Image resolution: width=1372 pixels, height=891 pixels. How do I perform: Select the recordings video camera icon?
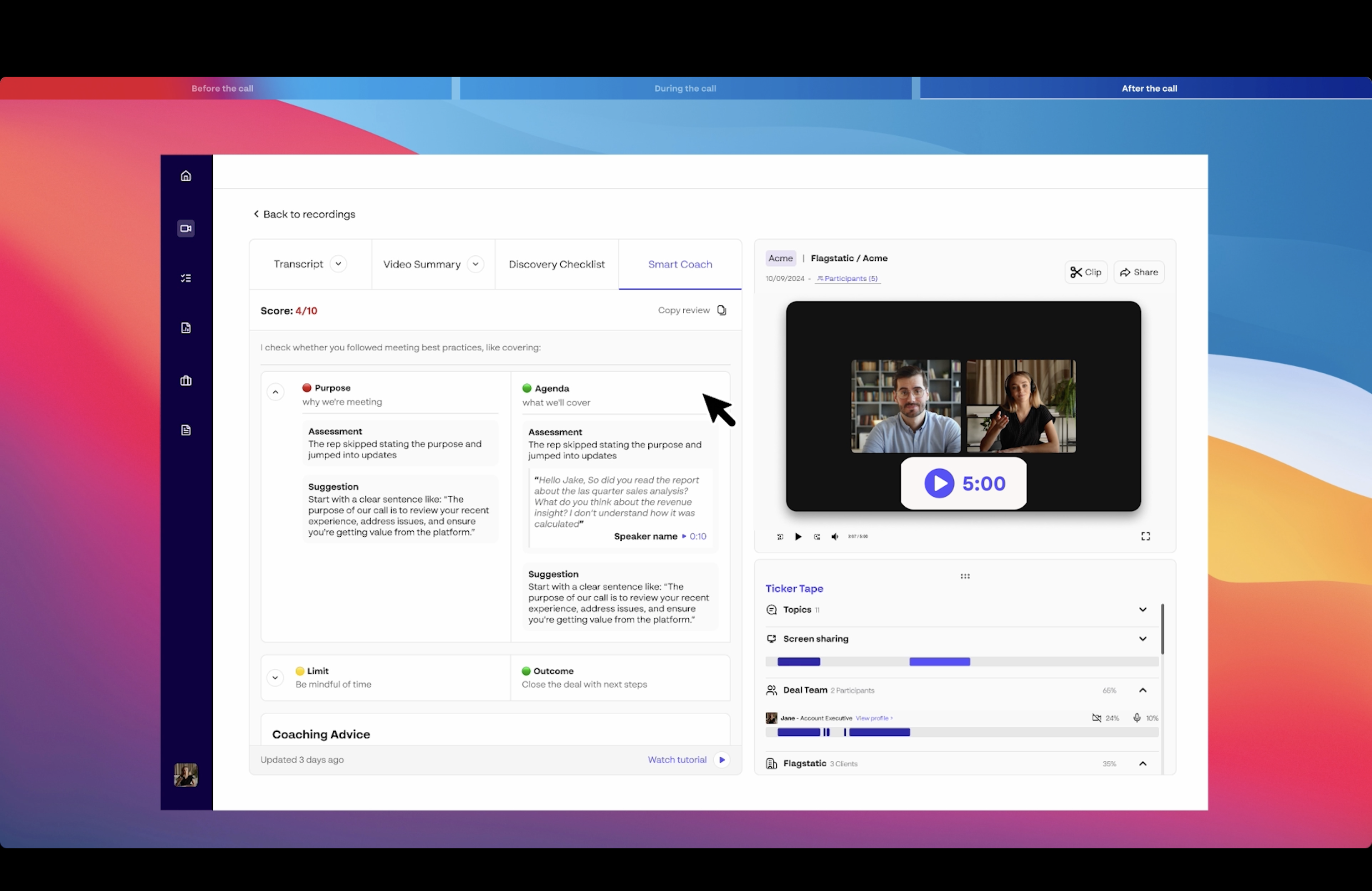click(x=186, y=228)
